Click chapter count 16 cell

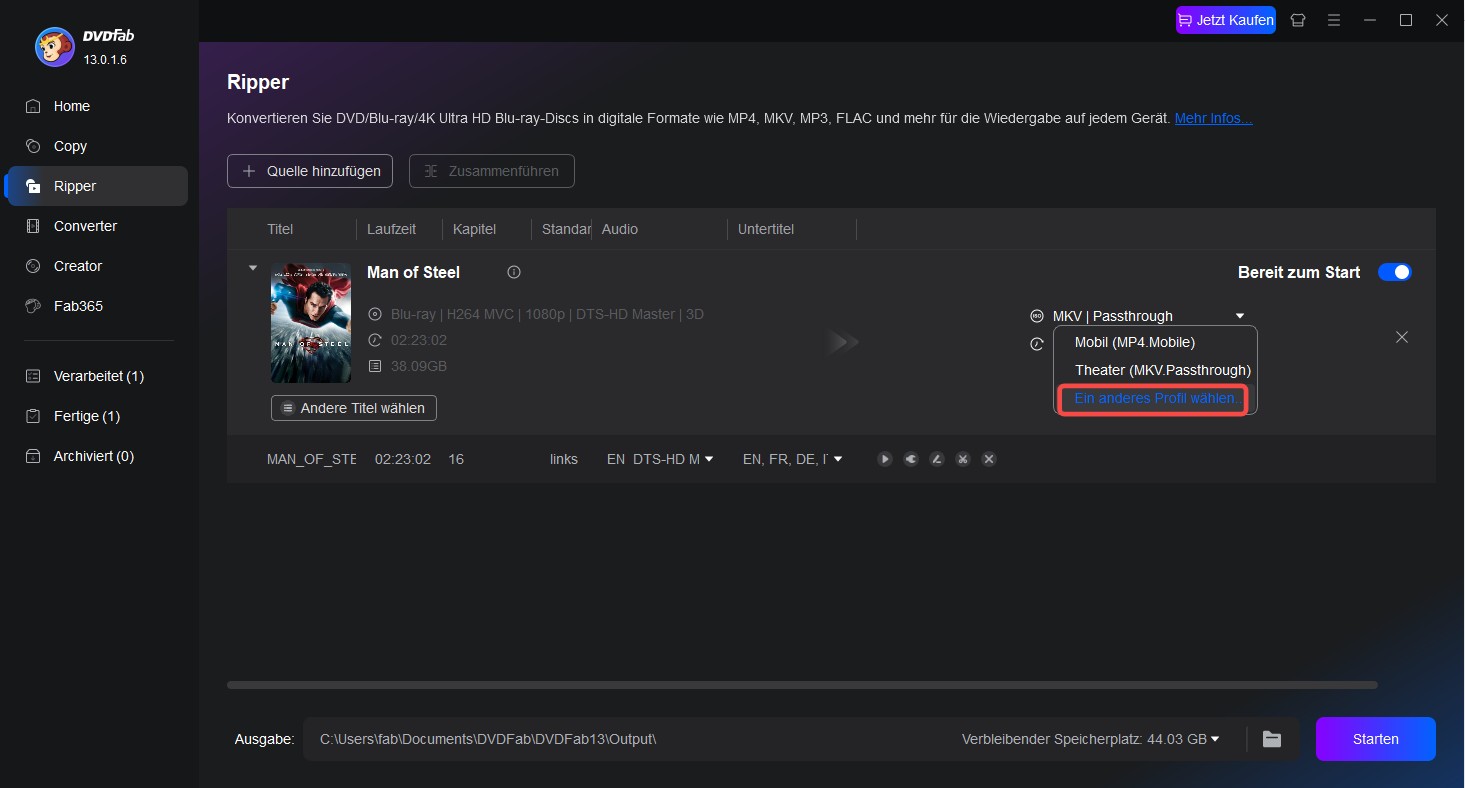tap(456, 459)
